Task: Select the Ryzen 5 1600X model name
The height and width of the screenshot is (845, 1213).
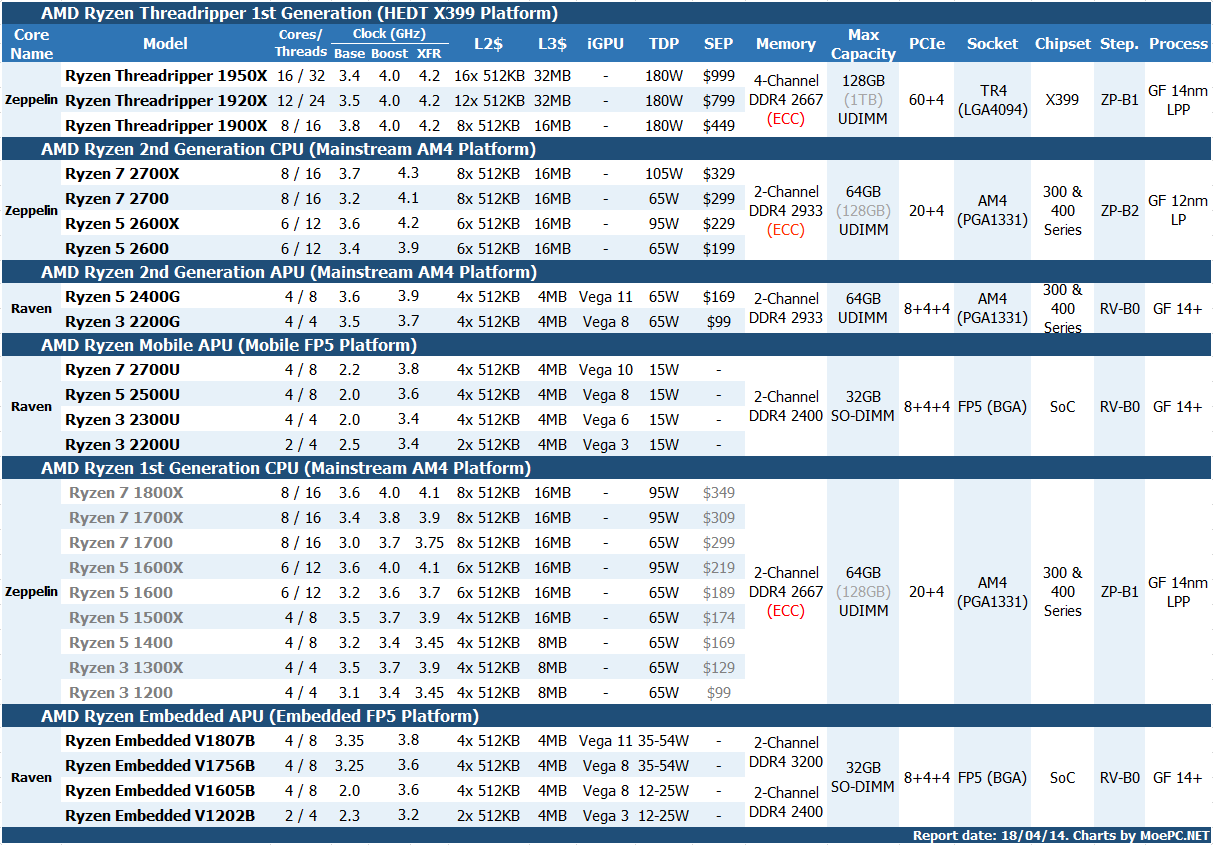Action: [126, 568]
